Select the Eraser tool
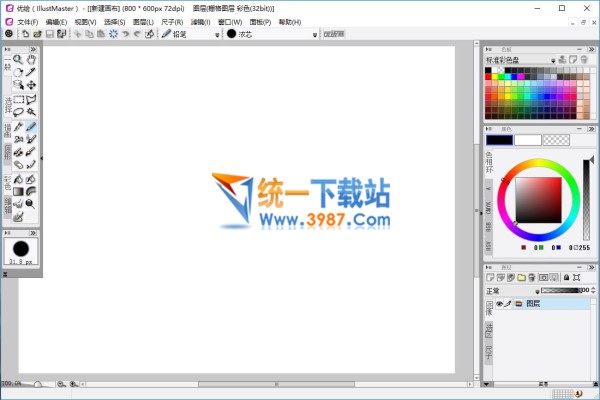Image resolution: width=600 pixels, height=400 pixels. 18,165
